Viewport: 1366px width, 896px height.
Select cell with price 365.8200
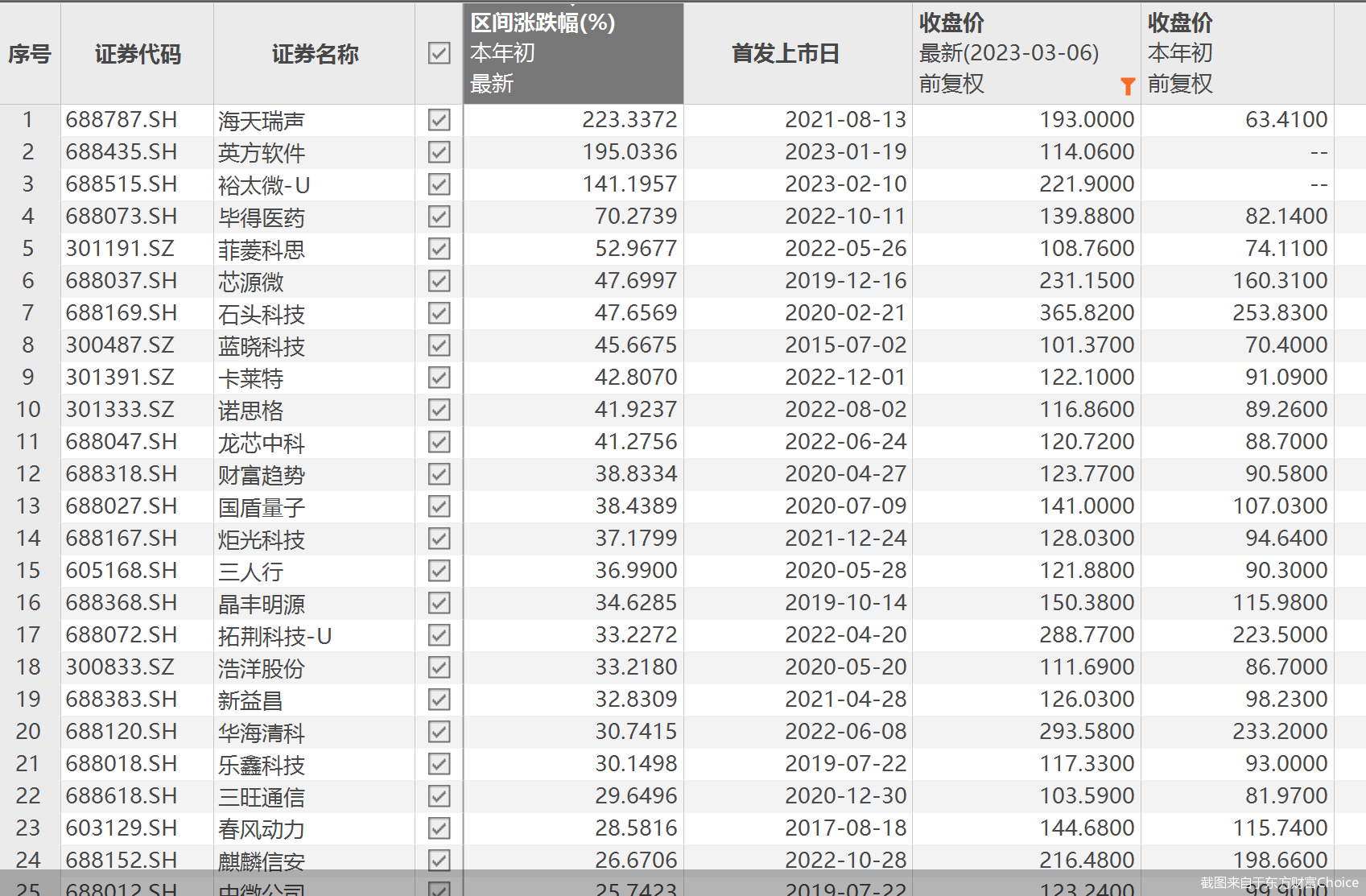1086,313
